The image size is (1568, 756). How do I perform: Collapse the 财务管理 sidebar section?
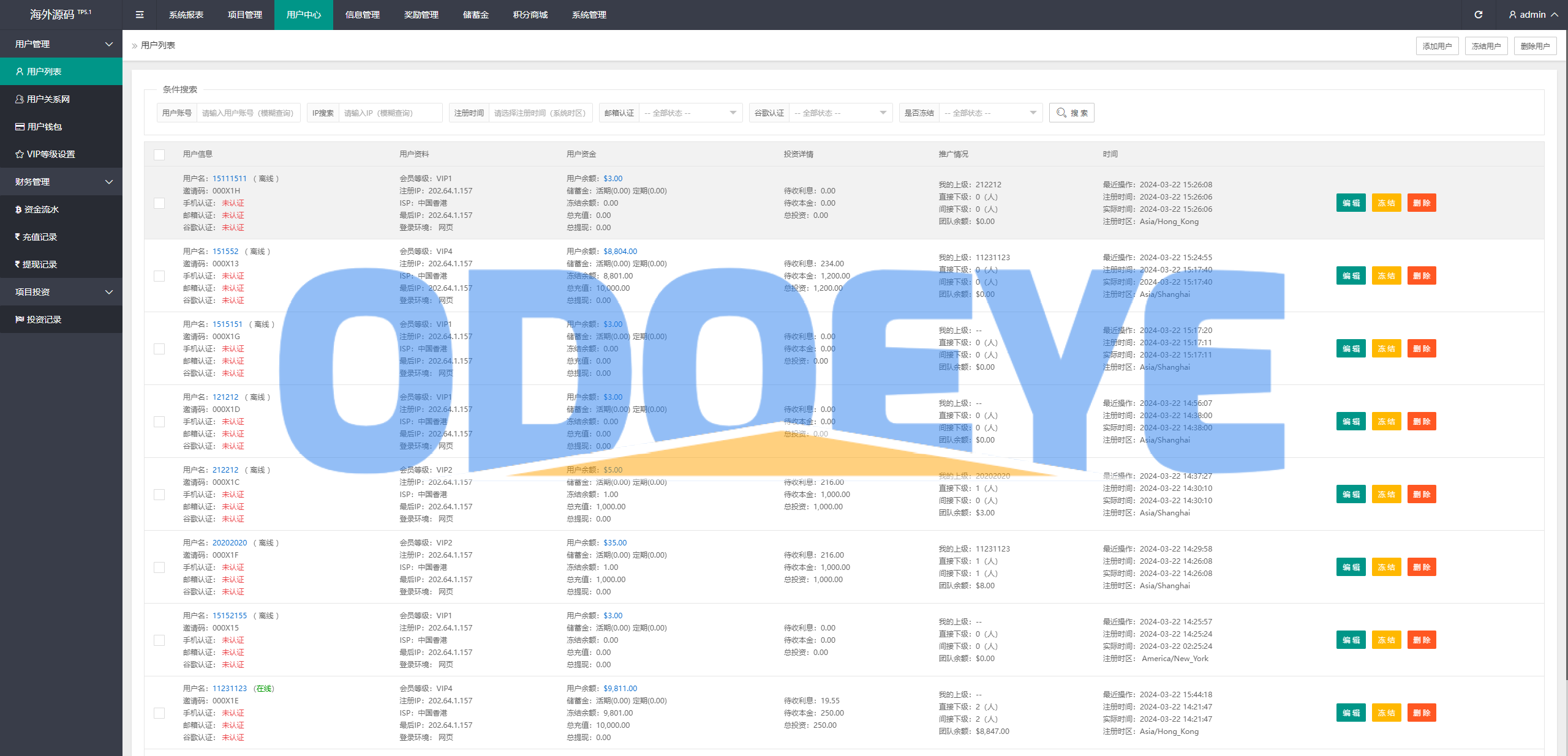[61, 182]
